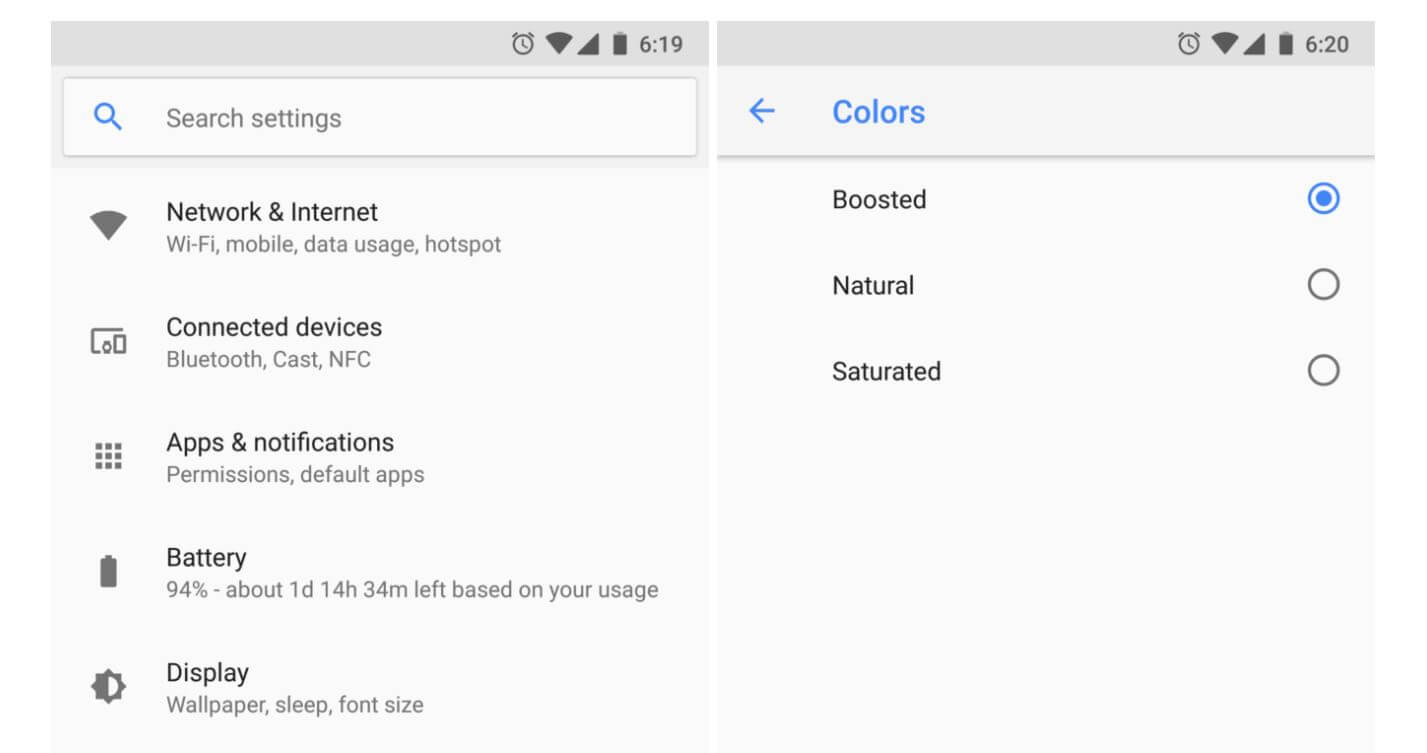Tap the Wi-Fi icon beside Network & Internet

pos(108,226)
